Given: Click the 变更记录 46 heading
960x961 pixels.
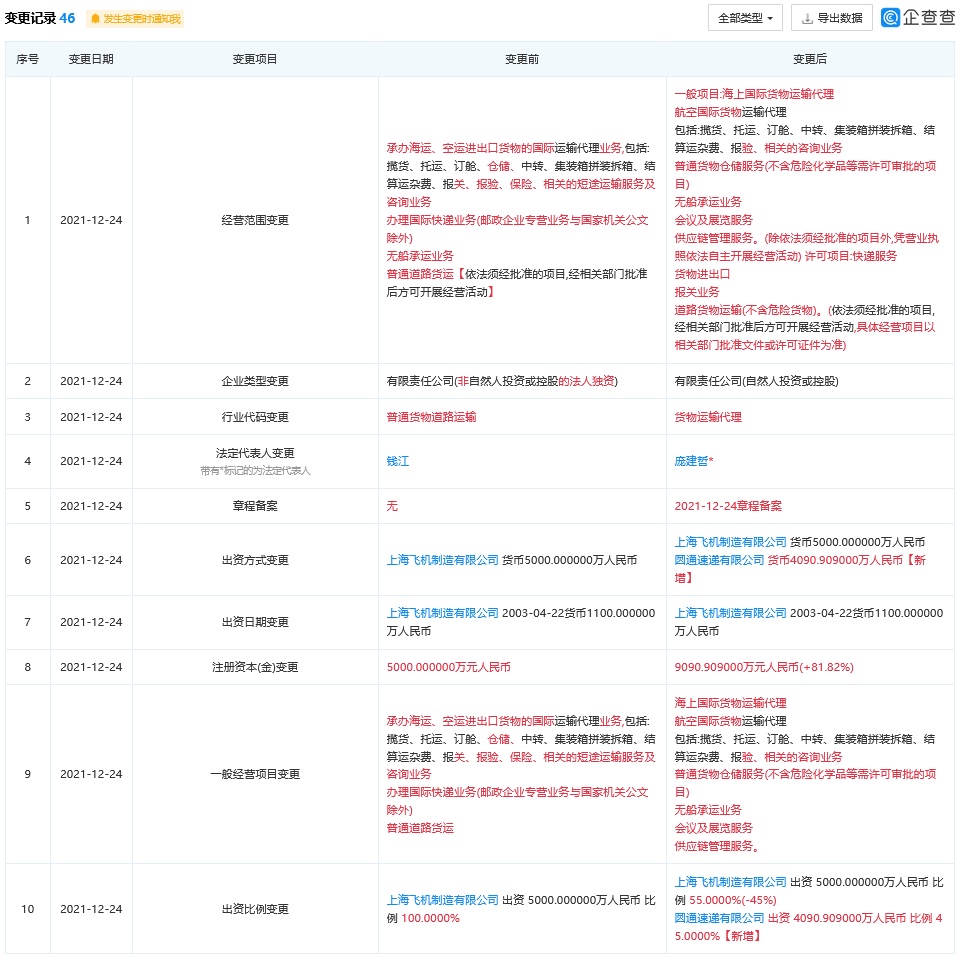Looking at the screenshot, I should pyautogui.click(x=40, y=18).
